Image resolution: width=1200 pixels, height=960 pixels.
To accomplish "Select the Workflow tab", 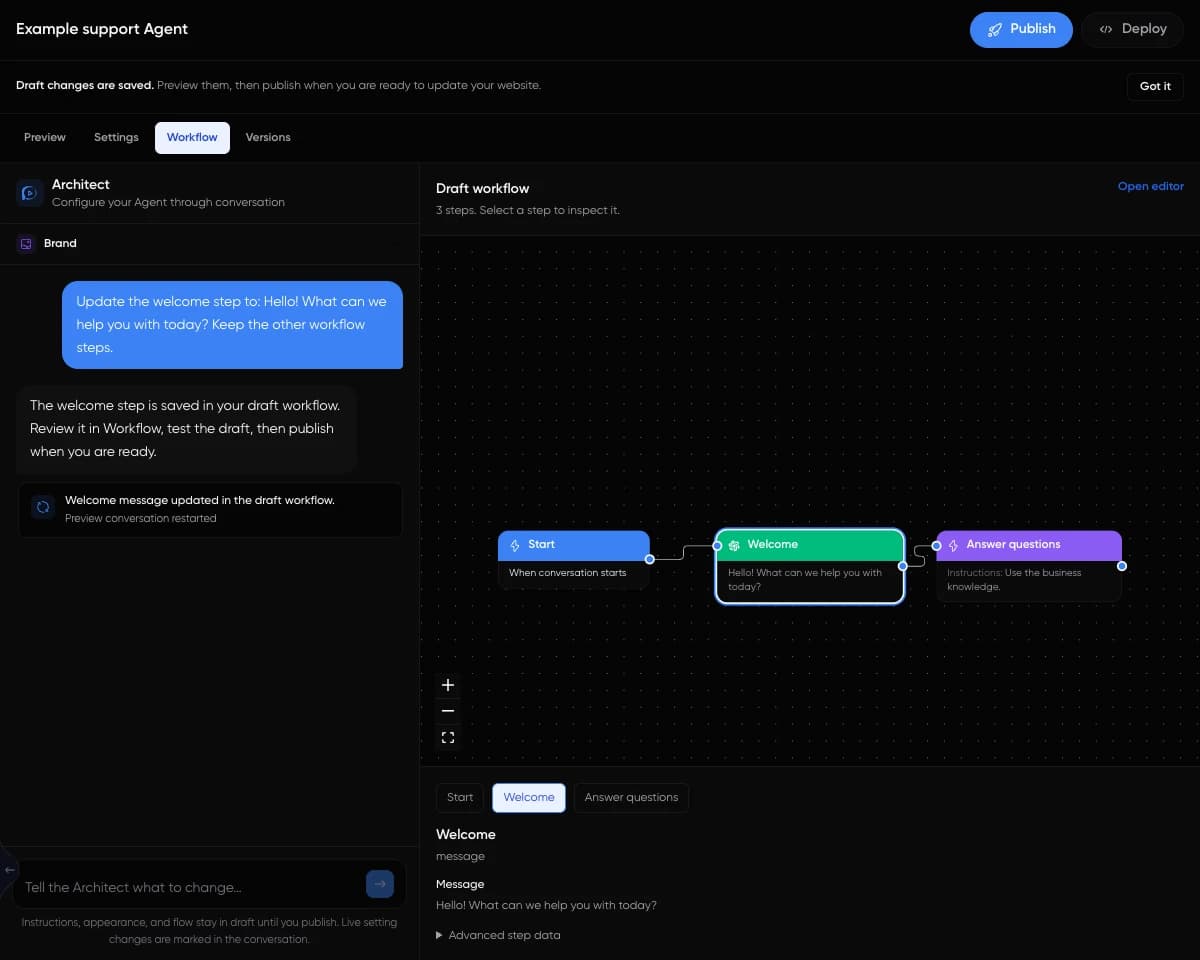I will (x=192, y=137).
